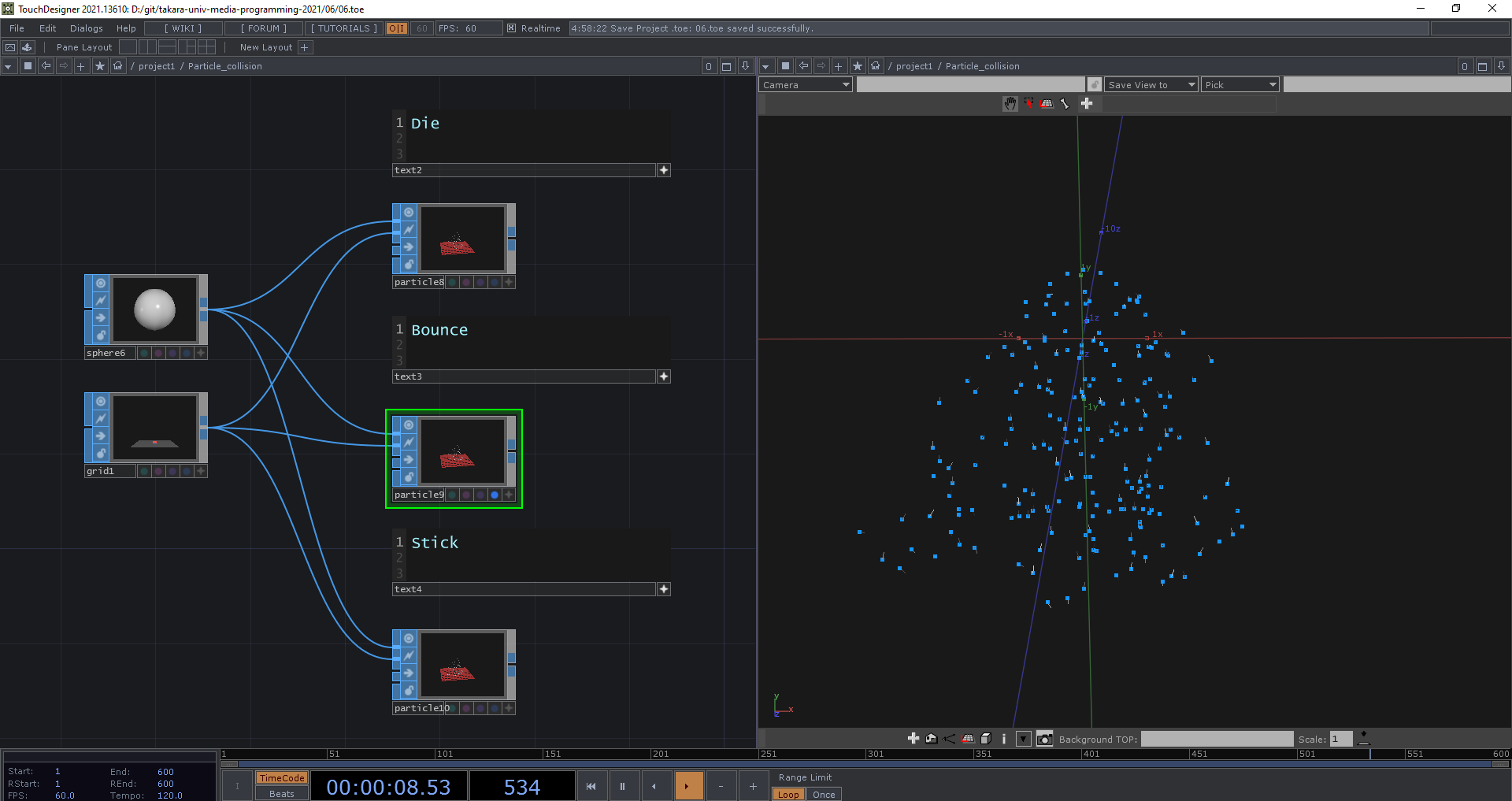
Task: Open the Dialogs menu
Action: coord(87,28)
